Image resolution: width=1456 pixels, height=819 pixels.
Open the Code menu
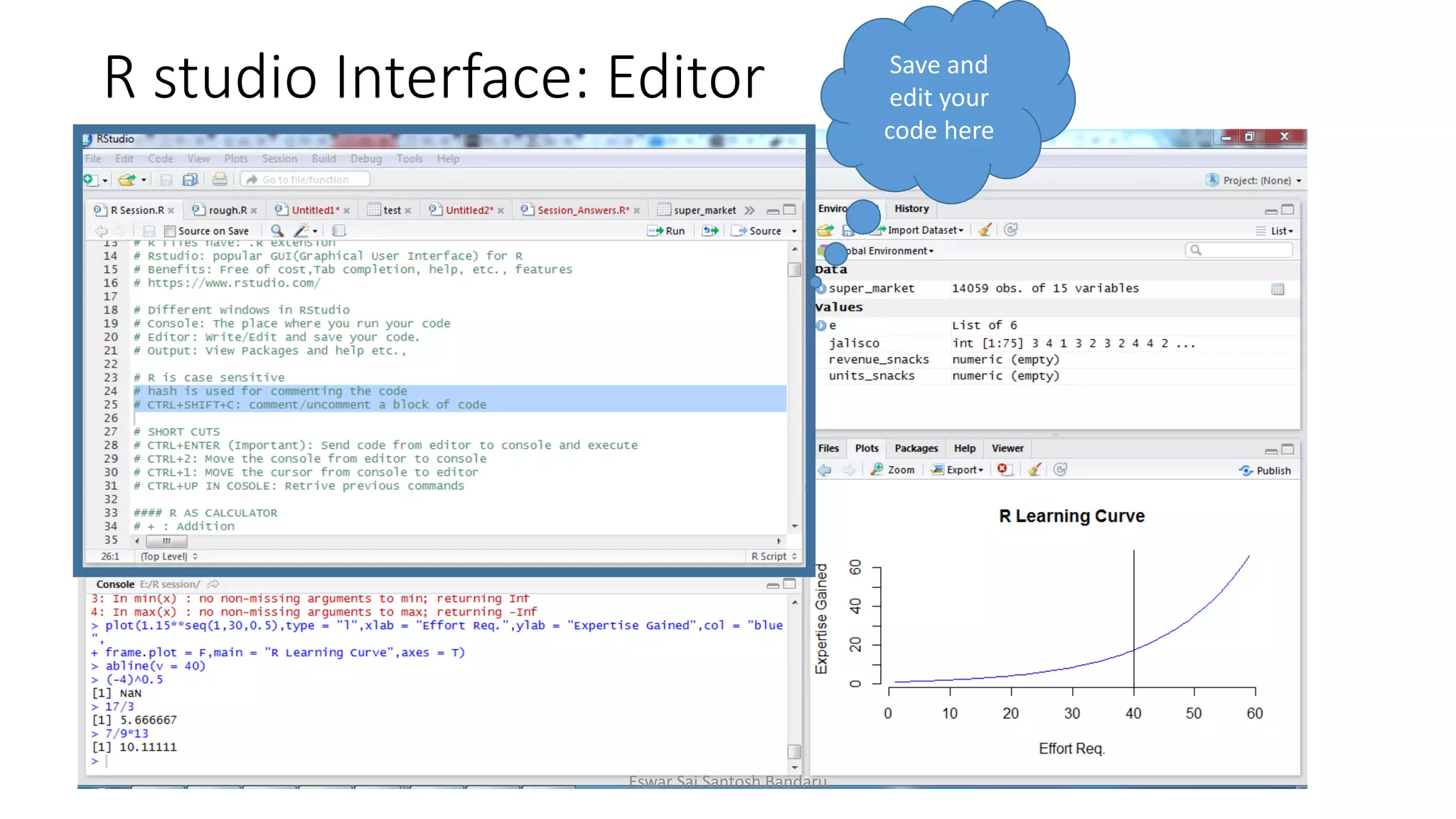tap(161, 159)
